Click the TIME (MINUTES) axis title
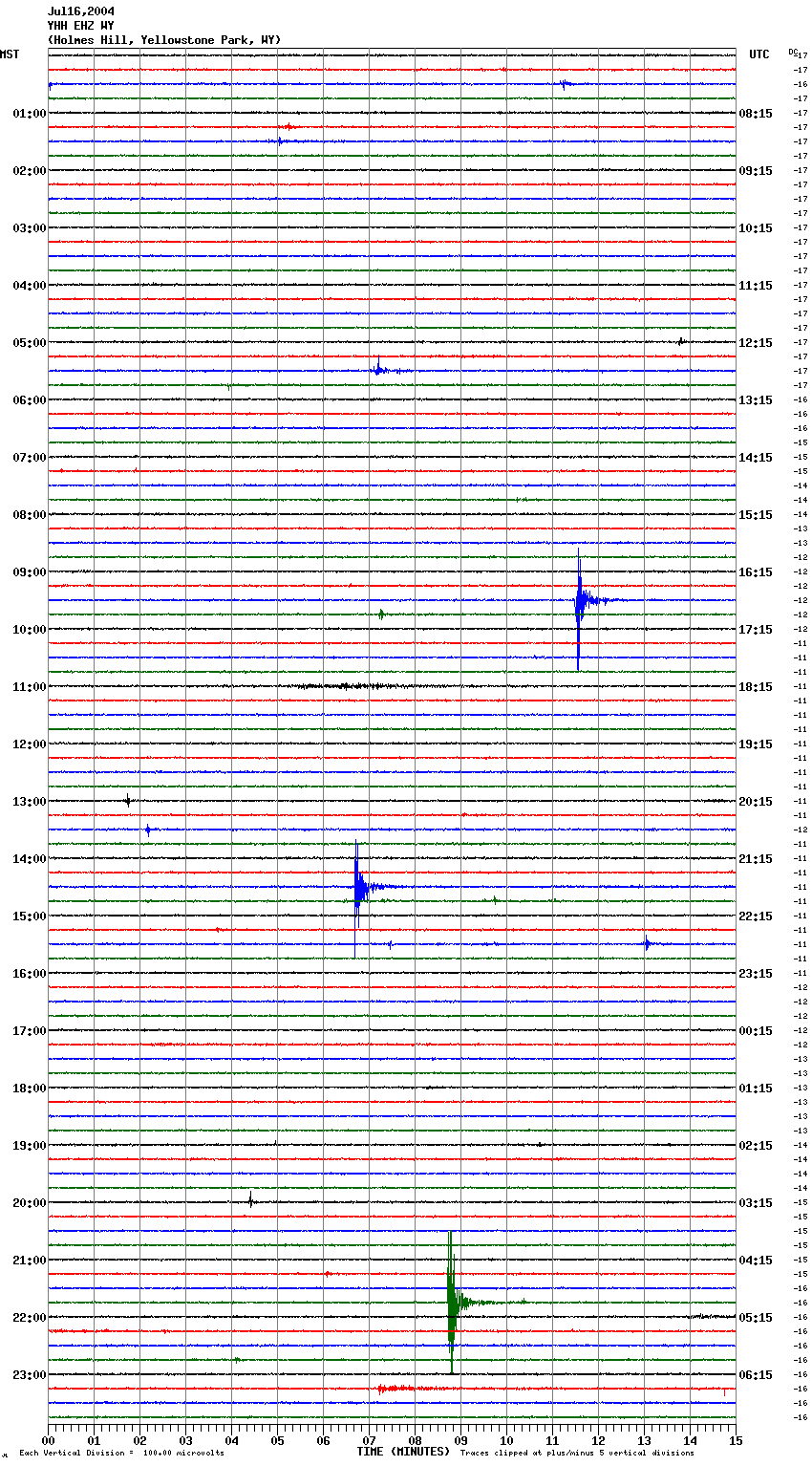The width and height of the screenshot is (812, 1466). [x=403, y=1452]
